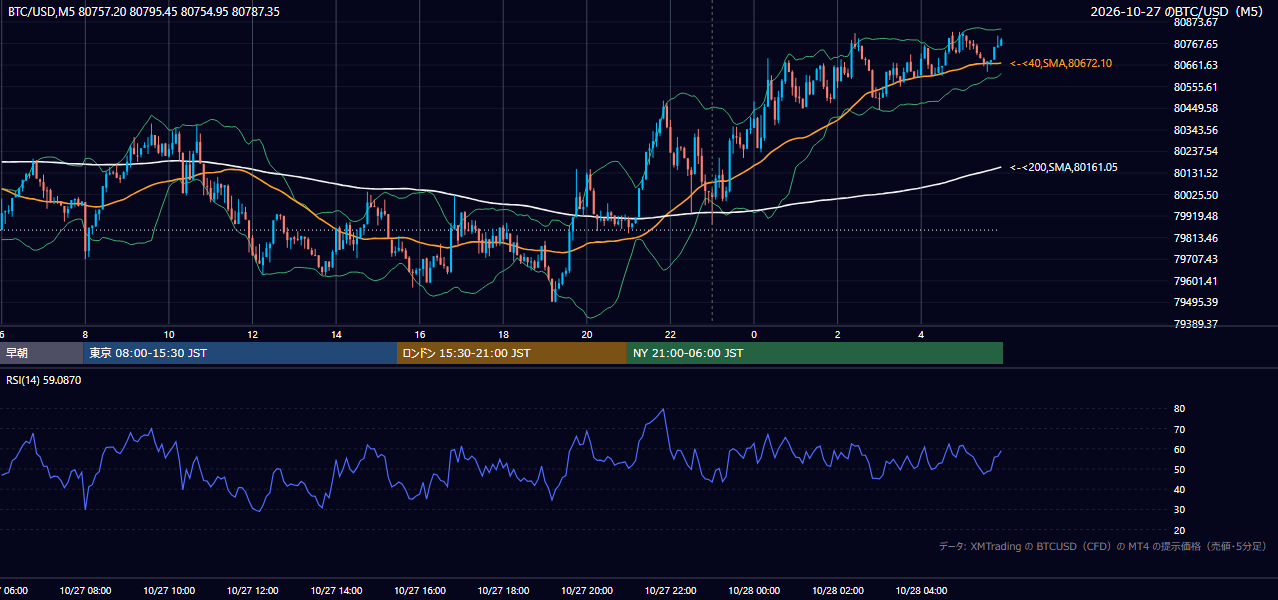The width and height of the screenshot is (1278, 600).
Task: Click the BTC/USD,M5 OHLC header text
Action: [x=144, y=12]
